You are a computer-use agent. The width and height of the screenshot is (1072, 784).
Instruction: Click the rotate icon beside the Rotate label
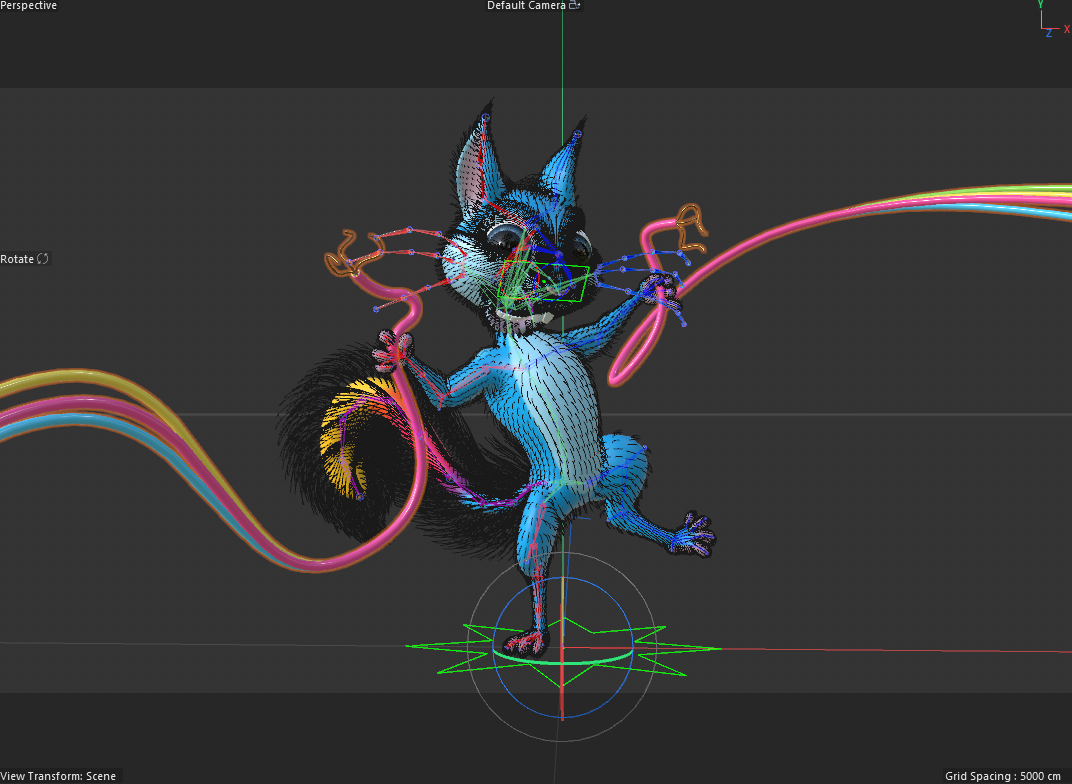pos(43,258)
